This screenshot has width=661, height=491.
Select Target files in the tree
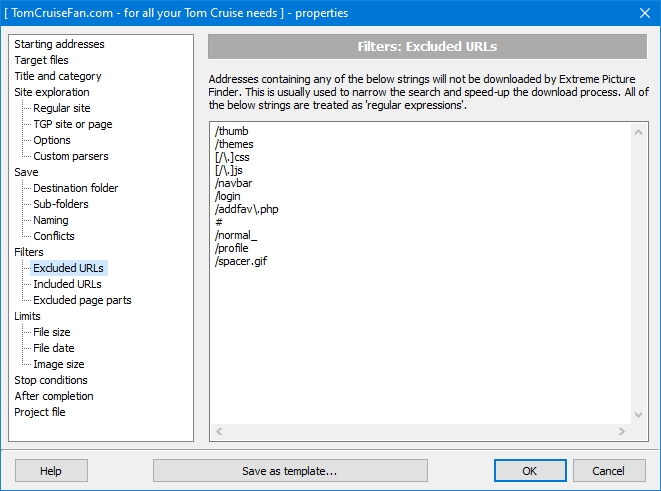[41, 60]
